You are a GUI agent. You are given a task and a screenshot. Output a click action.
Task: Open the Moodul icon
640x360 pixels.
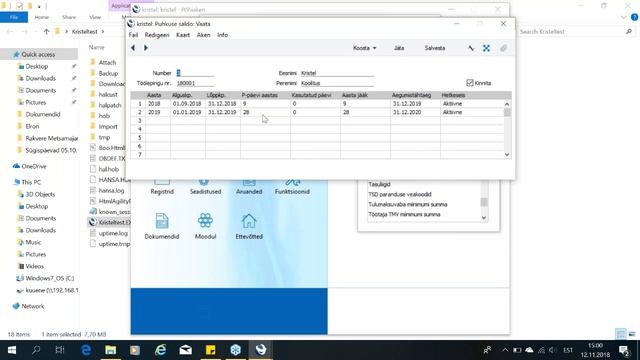[205, 226]
